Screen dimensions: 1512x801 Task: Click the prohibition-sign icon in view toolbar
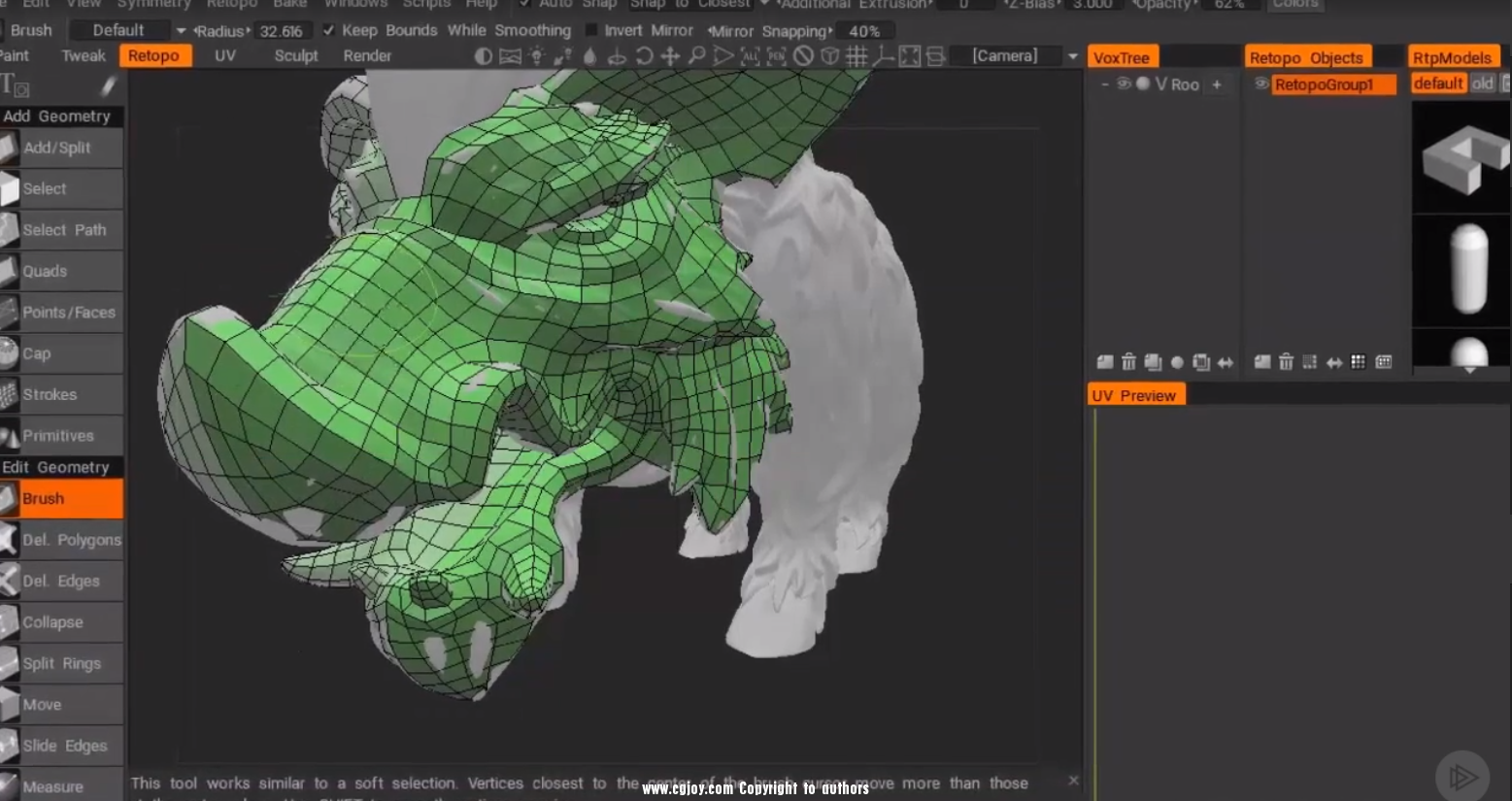(x=803, y=56)
